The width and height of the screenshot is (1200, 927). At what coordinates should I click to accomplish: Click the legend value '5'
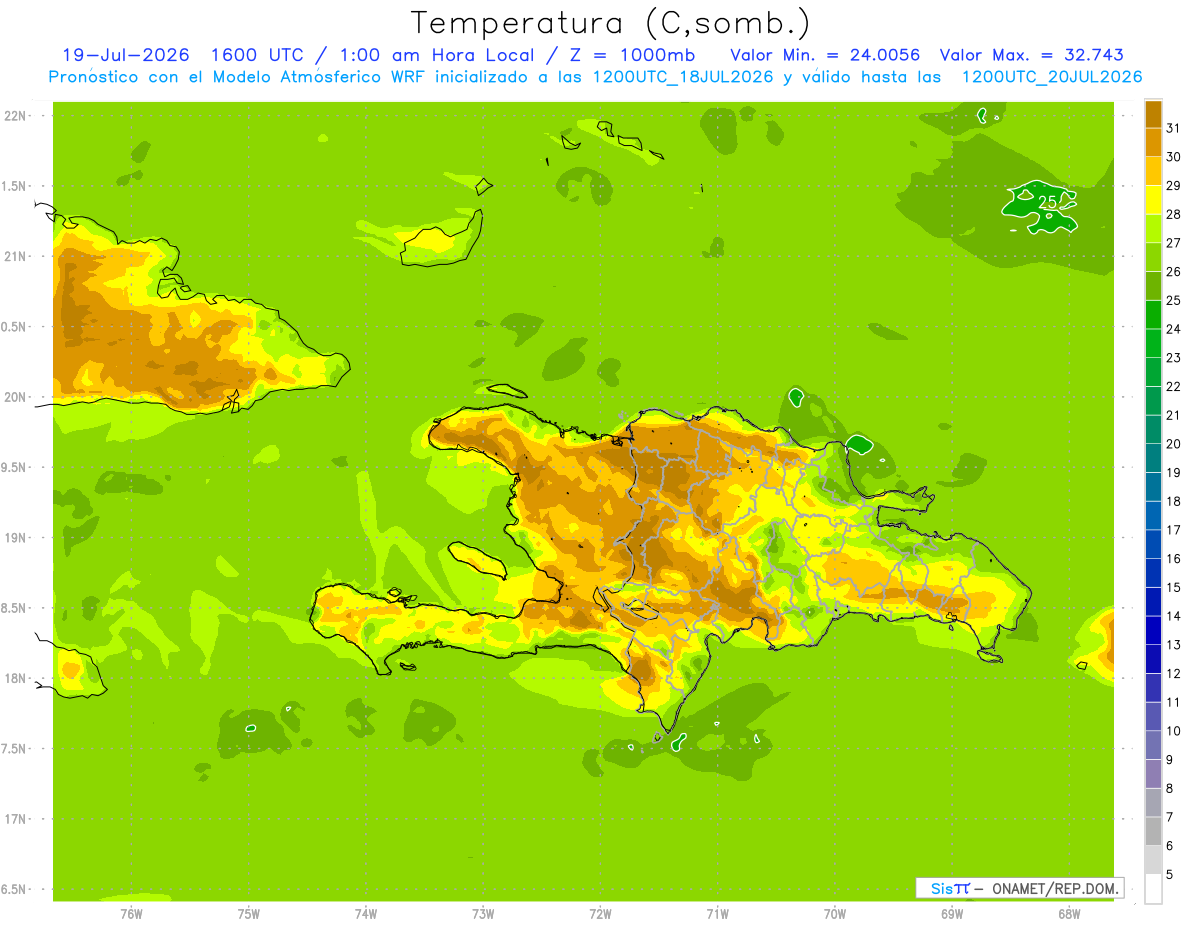point(1170,875)
